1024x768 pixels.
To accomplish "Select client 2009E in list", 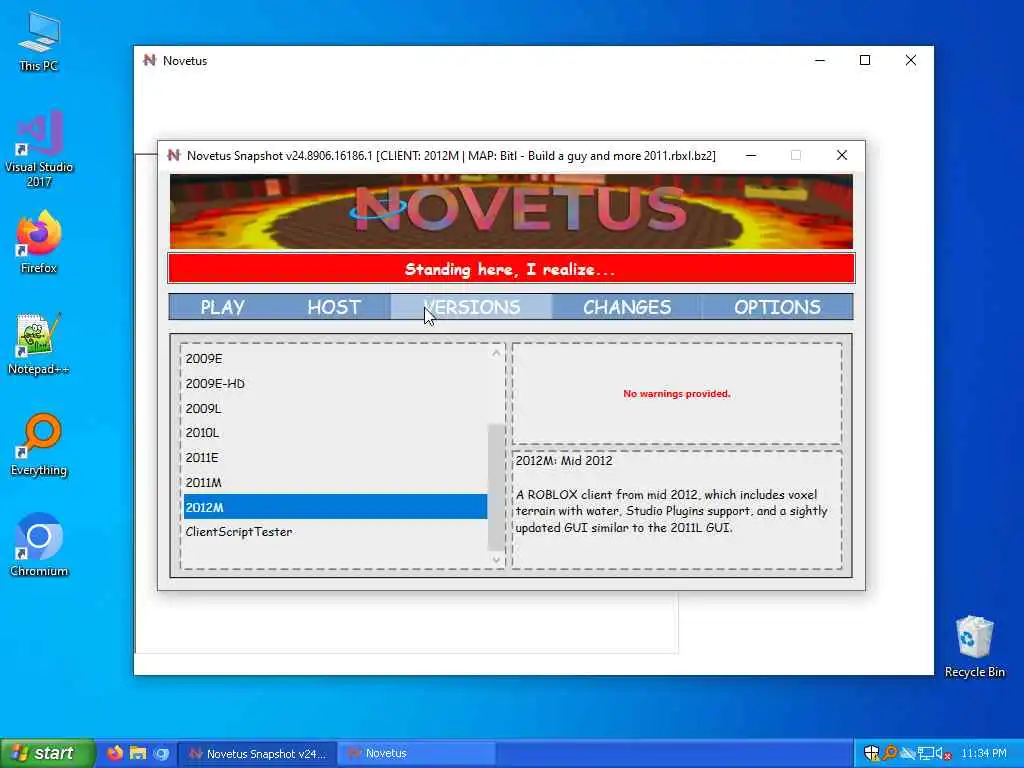I will point(335,359).
